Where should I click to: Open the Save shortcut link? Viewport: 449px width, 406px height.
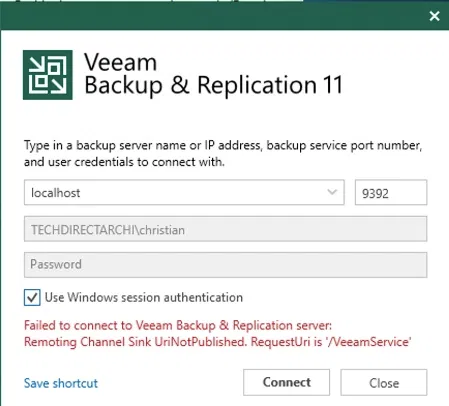[61, 383]
